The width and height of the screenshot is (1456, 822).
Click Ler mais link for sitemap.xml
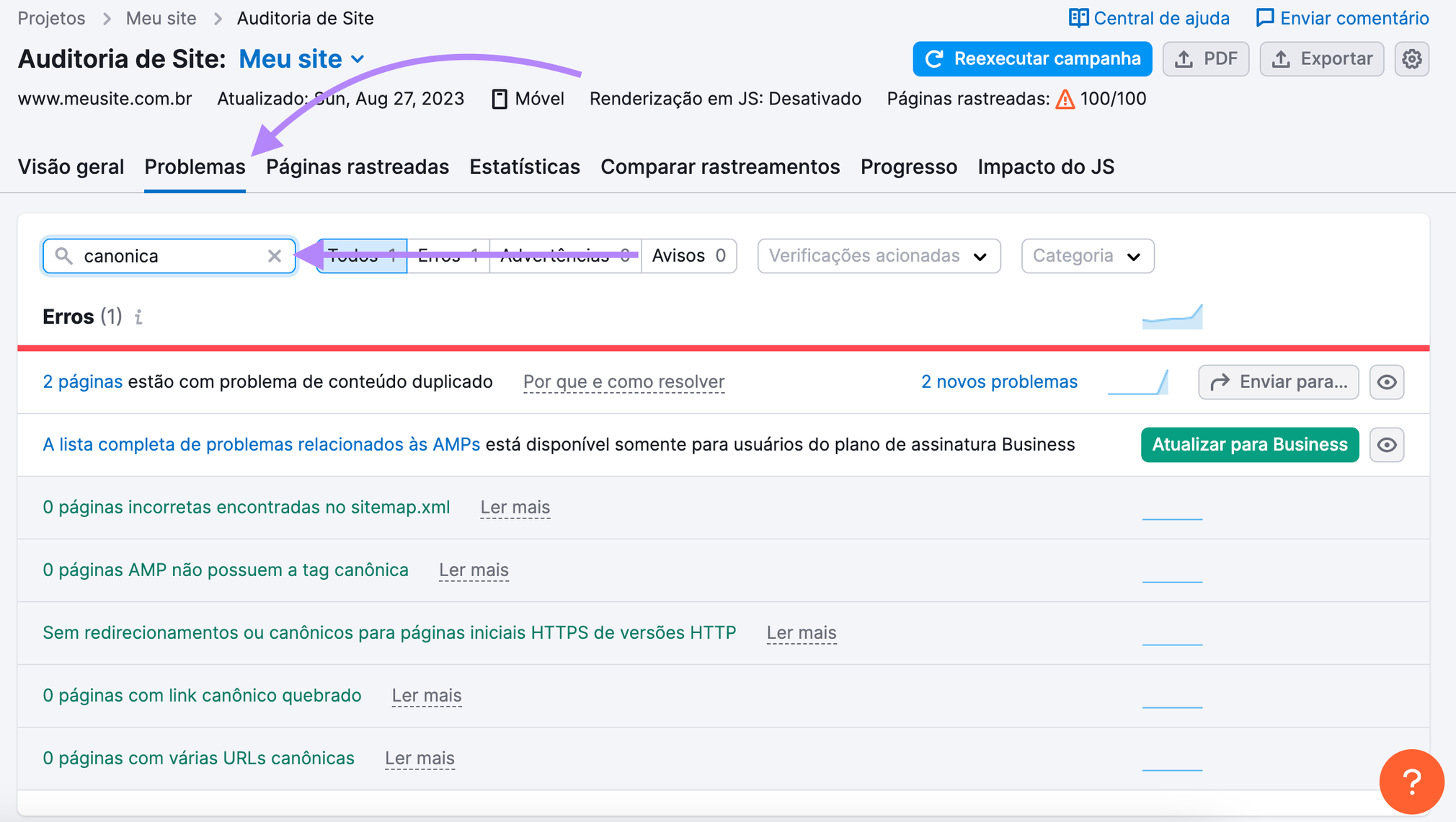point(516,507)
